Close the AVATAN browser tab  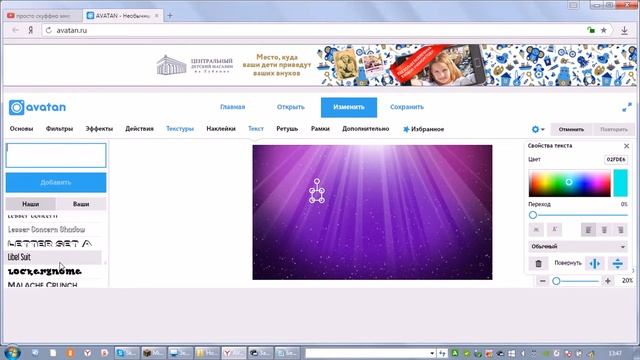(156, 16)
